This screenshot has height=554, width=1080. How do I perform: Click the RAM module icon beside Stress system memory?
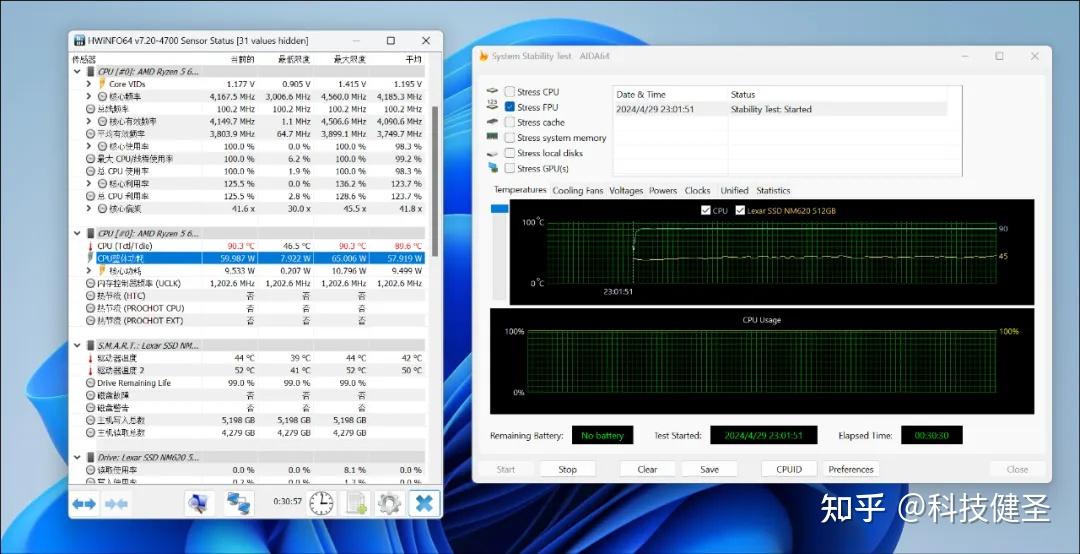(x=492, y=137)
